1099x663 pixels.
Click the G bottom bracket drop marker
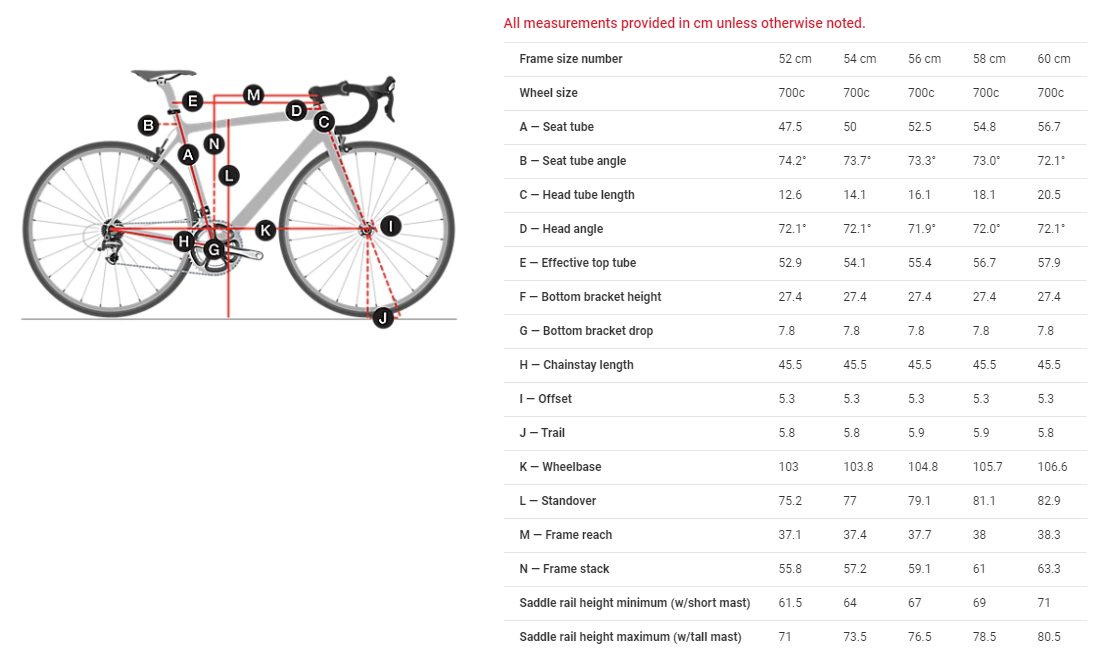coord(213,248)
